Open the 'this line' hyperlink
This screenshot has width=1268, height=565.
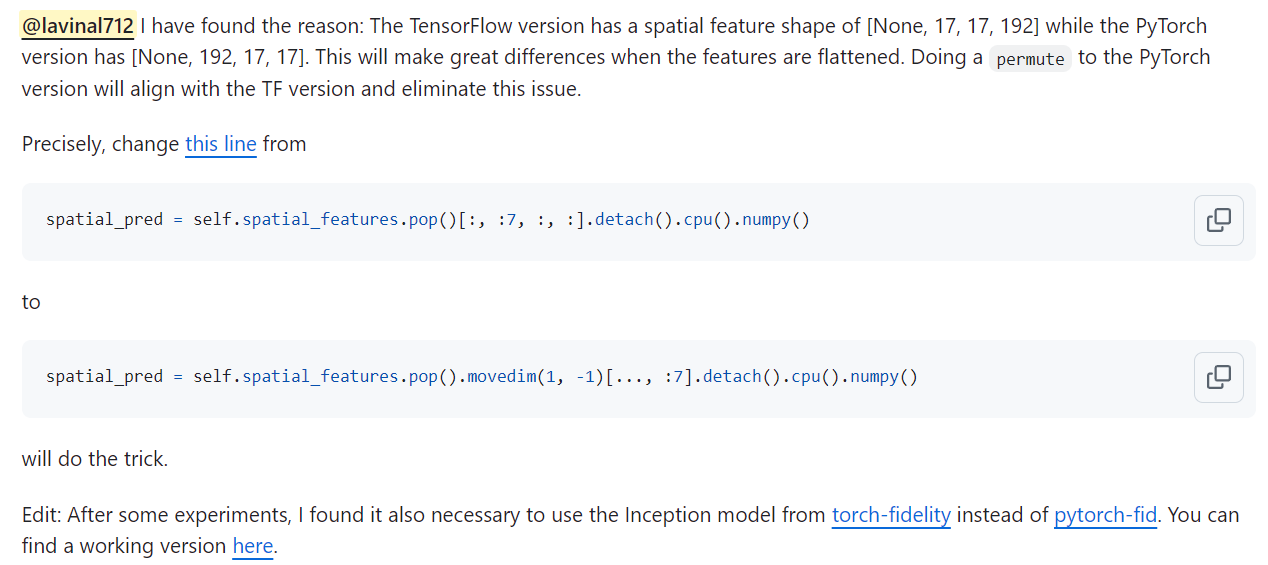221,144
